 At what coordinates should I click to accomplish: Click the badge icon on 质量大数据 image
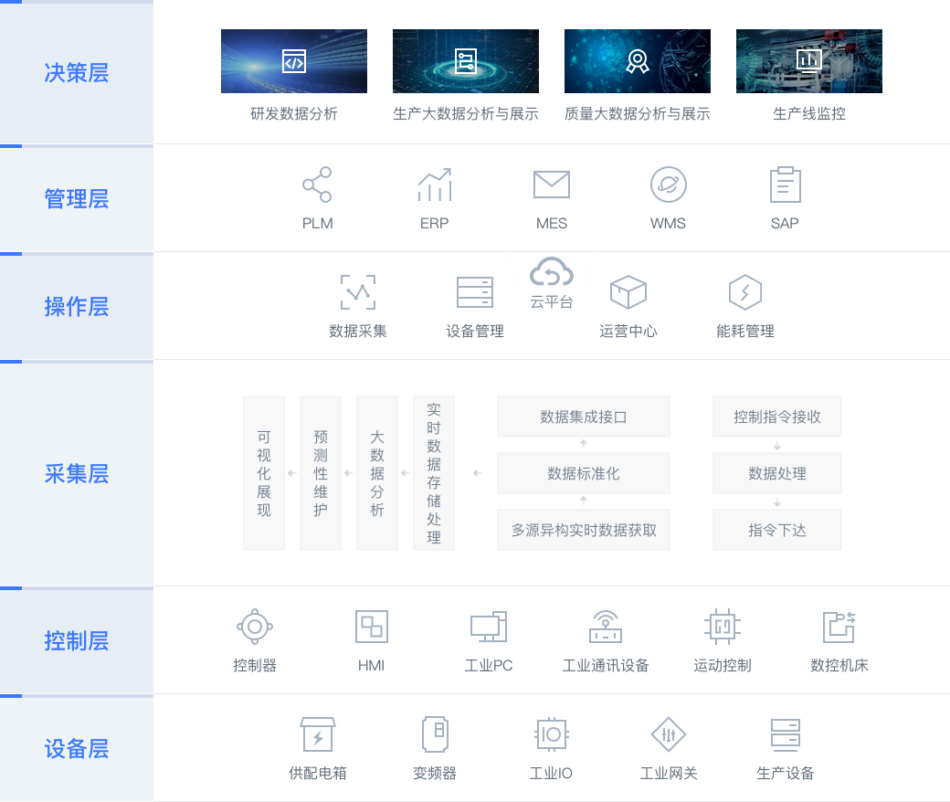(x=637, y=61)
